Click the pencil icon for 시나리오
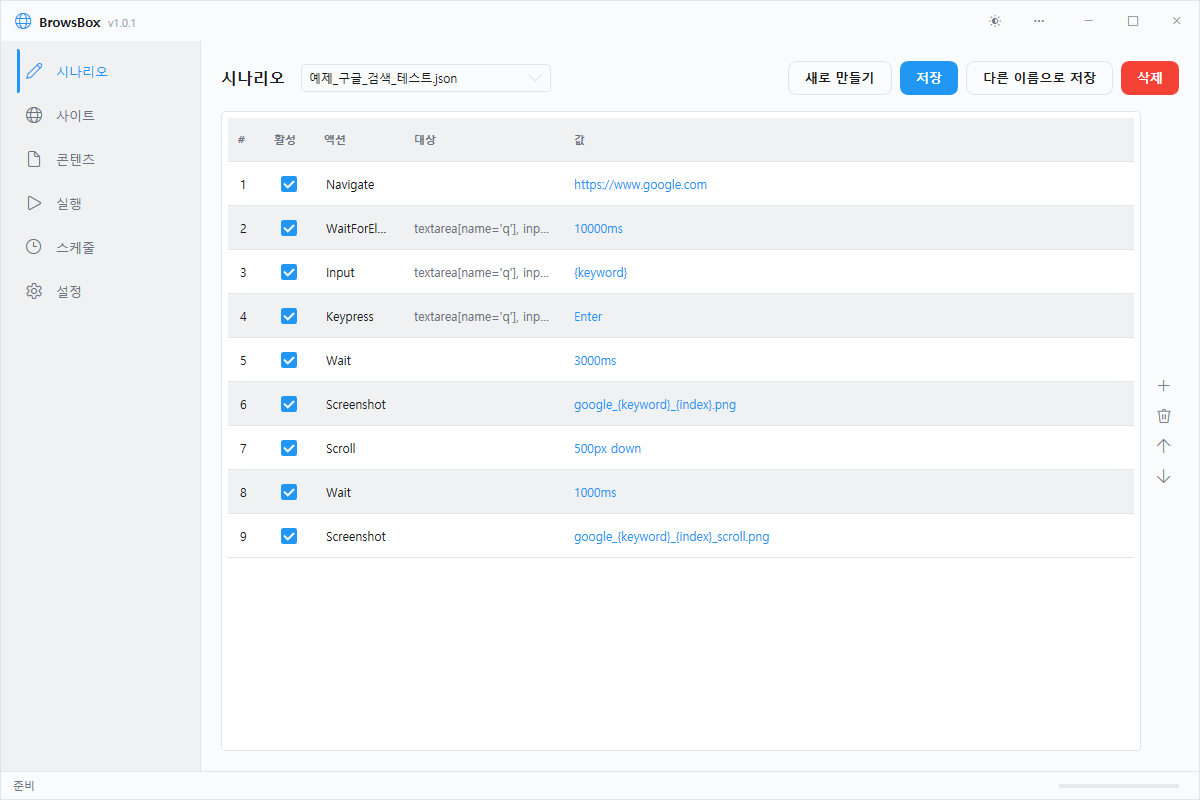This screenshot has width=1200, height=800. [34, 71]
